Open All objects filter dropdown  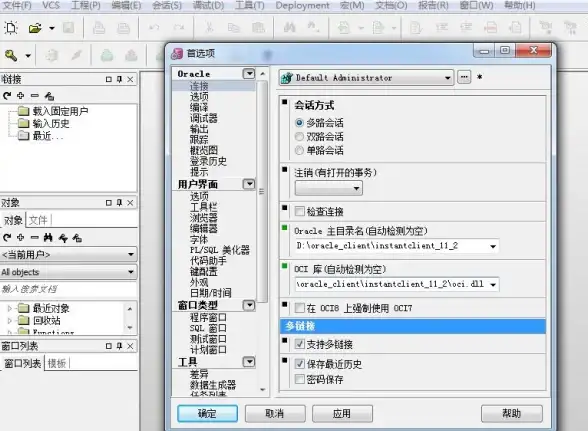(130, 272)
